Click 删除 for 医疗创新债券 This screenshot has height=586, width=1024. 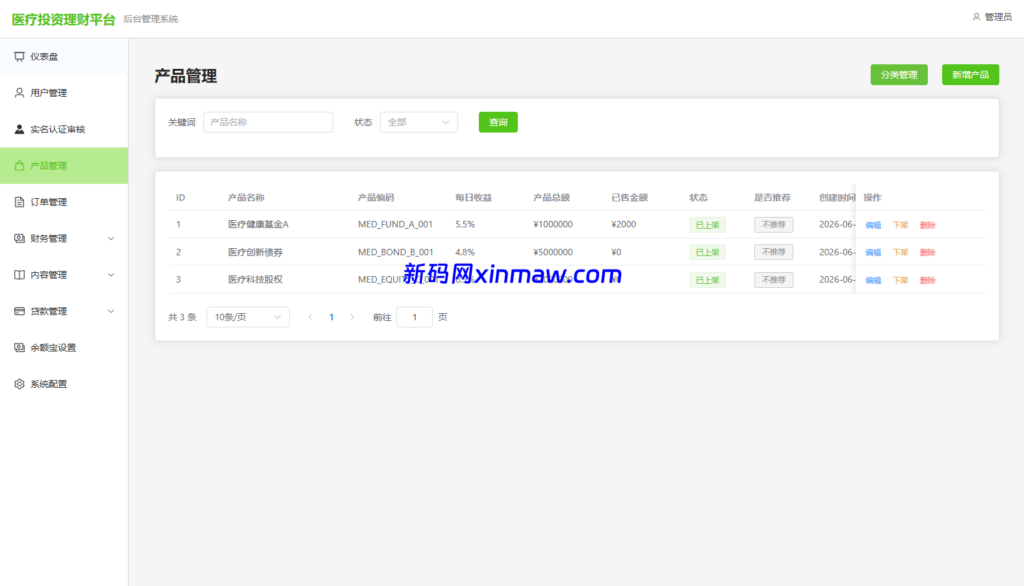pyautogui.click(x=927, y=252)
